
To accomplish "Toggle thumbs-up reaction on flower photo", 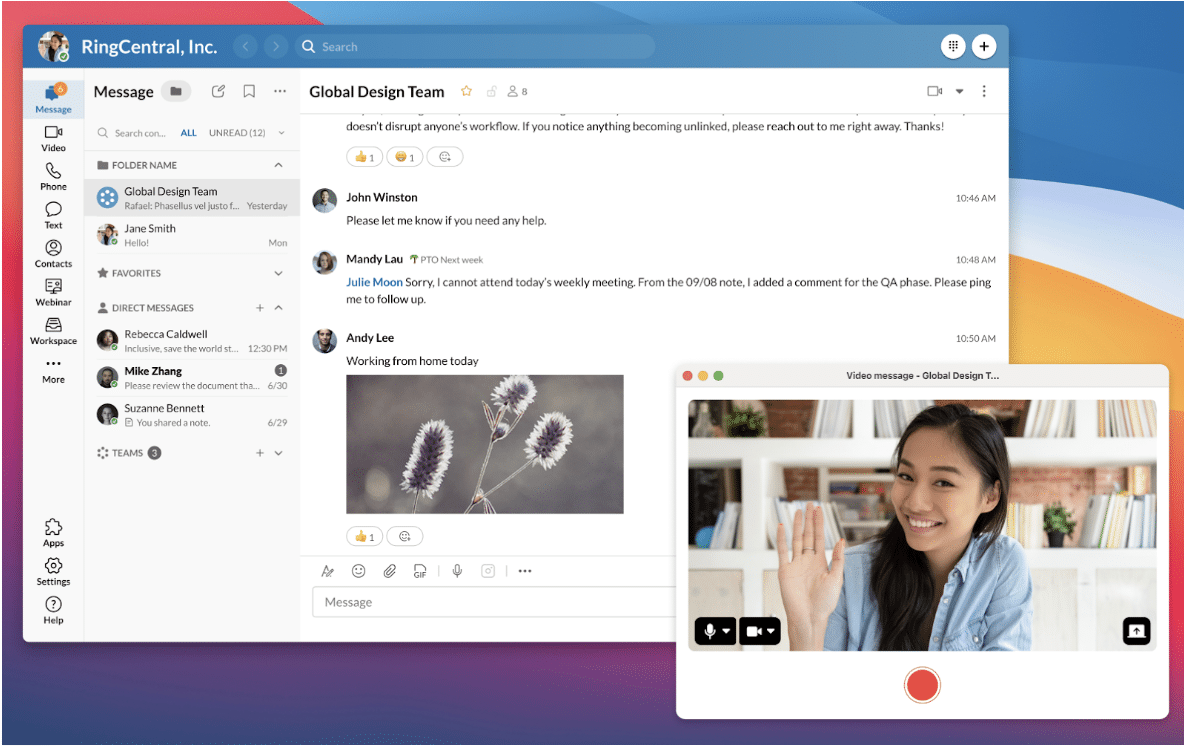I will point(364,537).
